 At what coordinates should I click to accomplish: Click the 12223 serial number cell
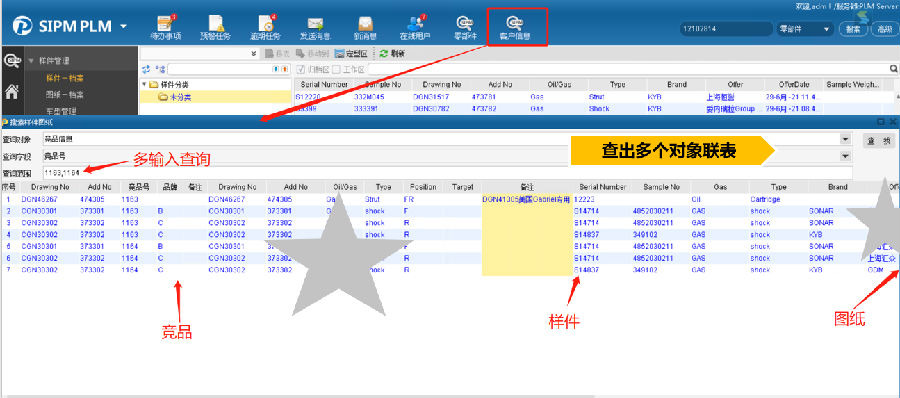[585, 199]
